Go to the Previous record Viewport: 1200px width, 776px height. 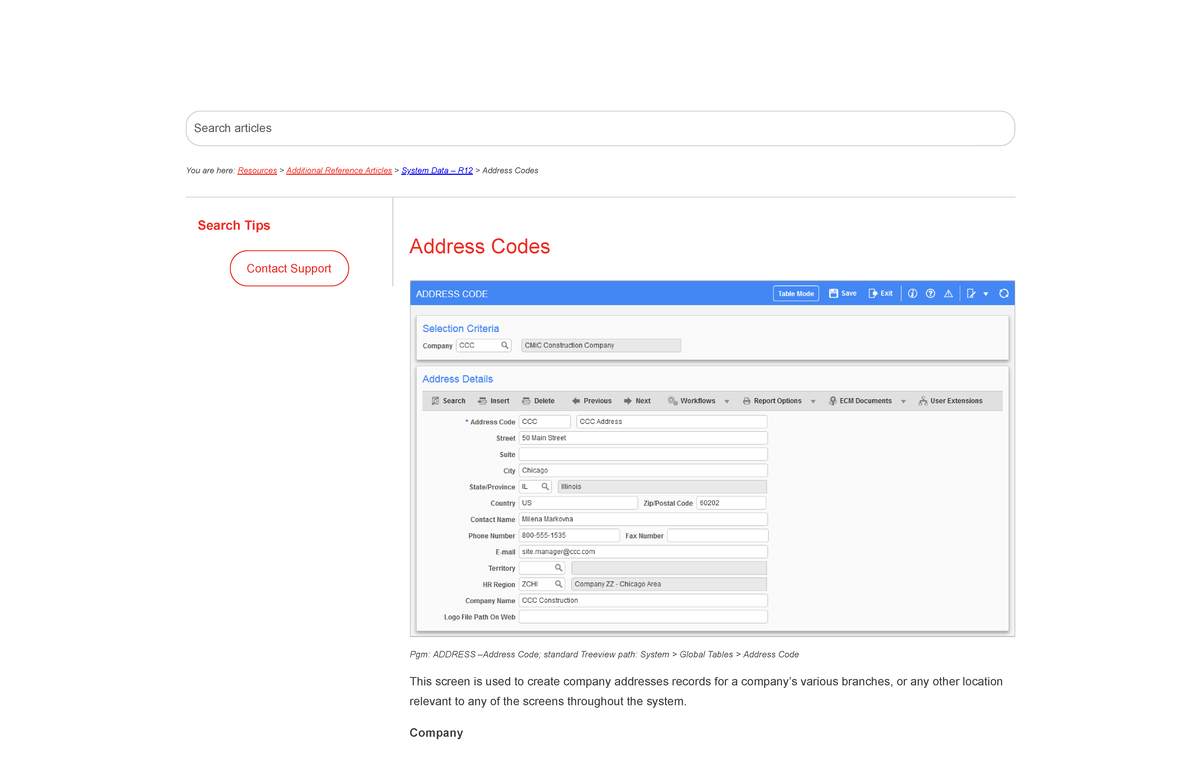point(591,400)
